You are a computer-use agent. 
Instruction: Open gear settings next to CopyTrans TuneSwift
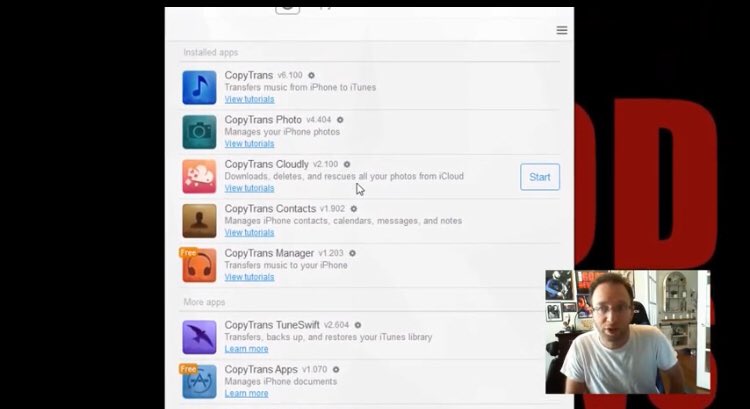(357, 325)
